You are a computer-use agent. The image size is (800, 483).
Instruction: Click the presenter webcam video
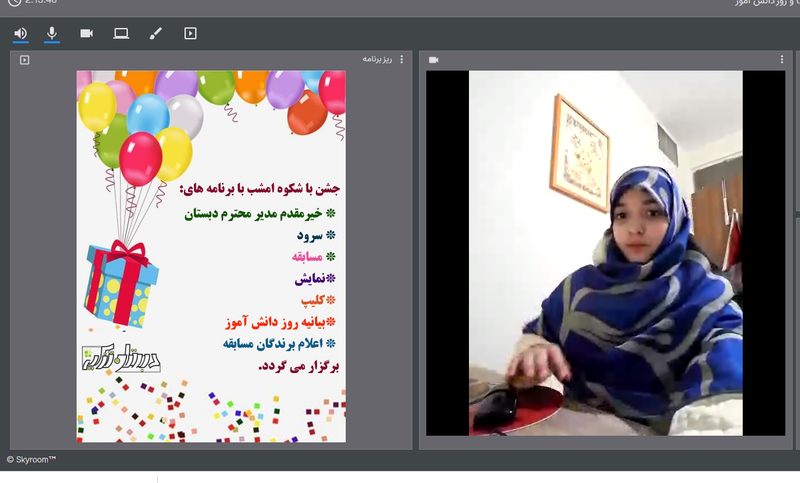pyautogui.click(x=606, y=253)
